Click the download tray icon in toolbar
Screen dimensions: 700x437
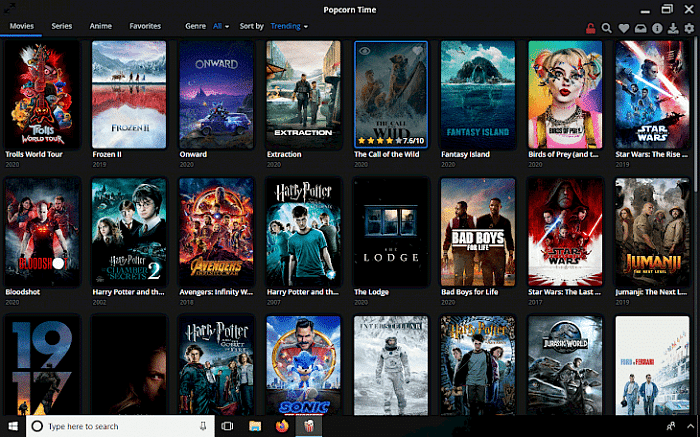pyautogui.click(x=673, y=29)
